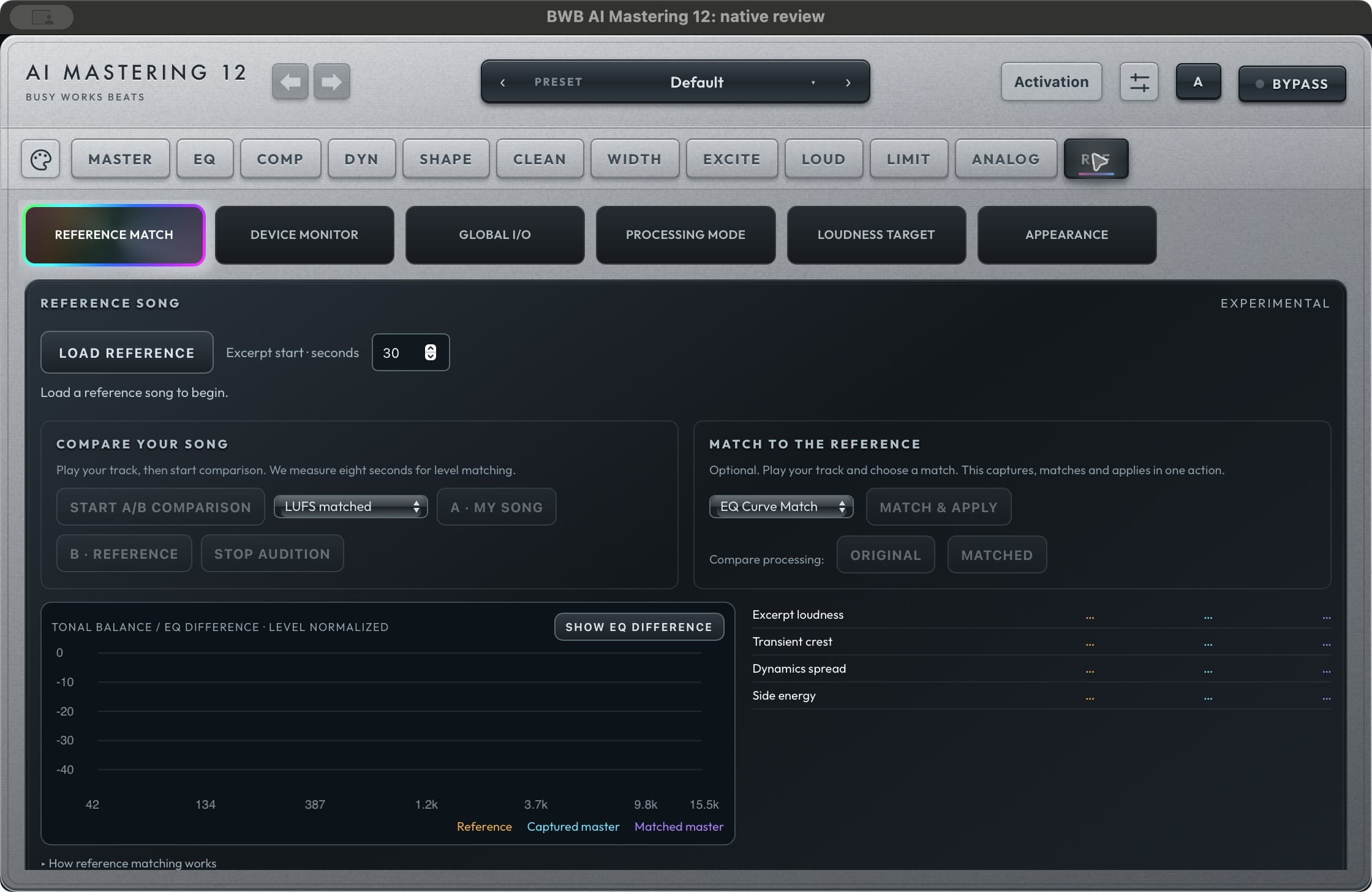Viewport: 1372px width, 892px height.
Task: Click the redo right-arrow button
Action: pos(331,81)
